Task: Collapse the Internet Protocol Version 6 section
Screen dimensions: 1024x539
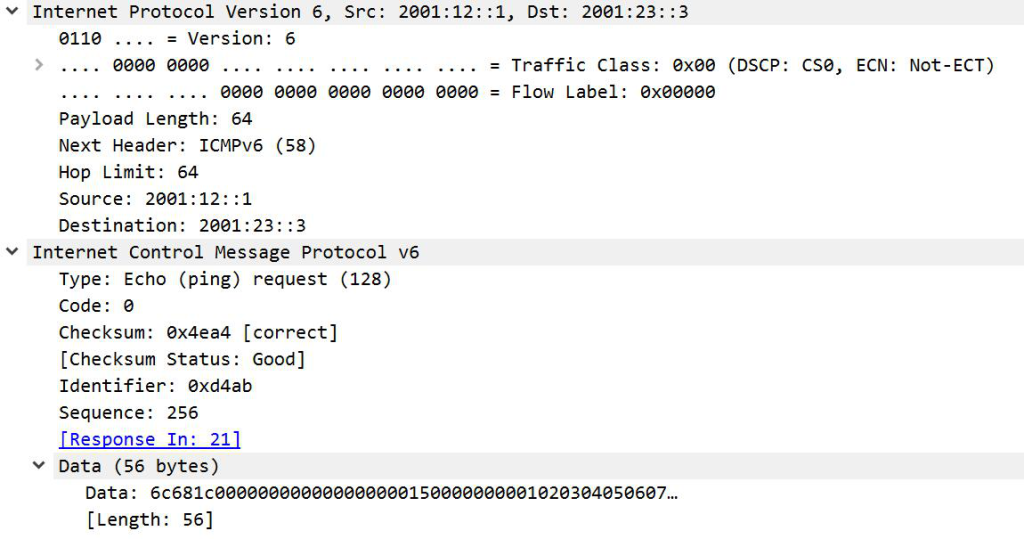Action: click(12, 11)
